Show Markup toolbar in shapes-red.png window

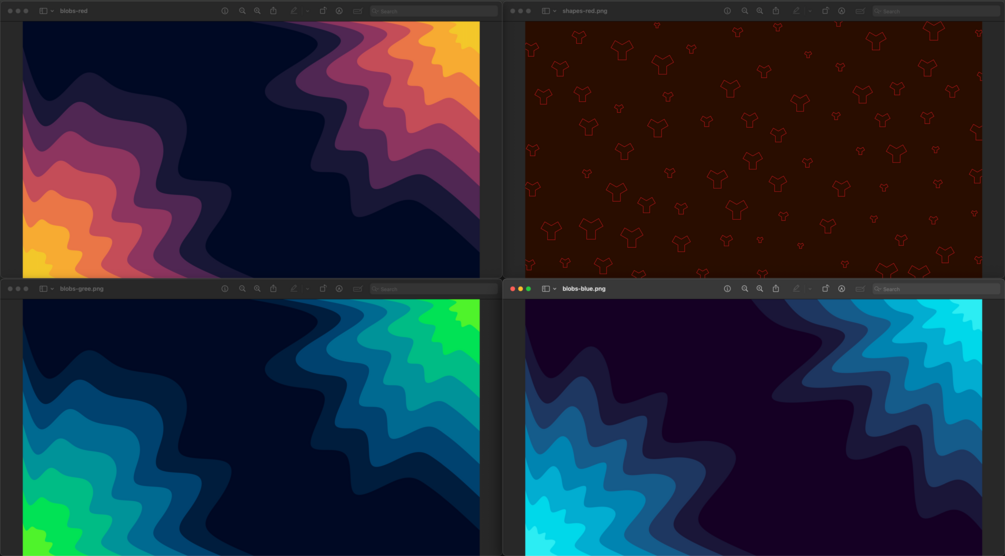click(842, 11)
